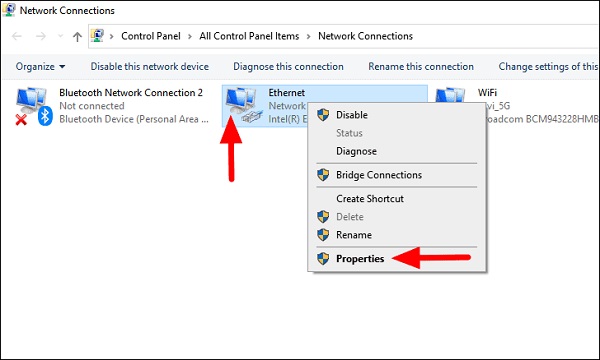Screen dimensions: 600x360
Task: Click the shield icon beside Bridge Connections
Action: tap(323, 175)
